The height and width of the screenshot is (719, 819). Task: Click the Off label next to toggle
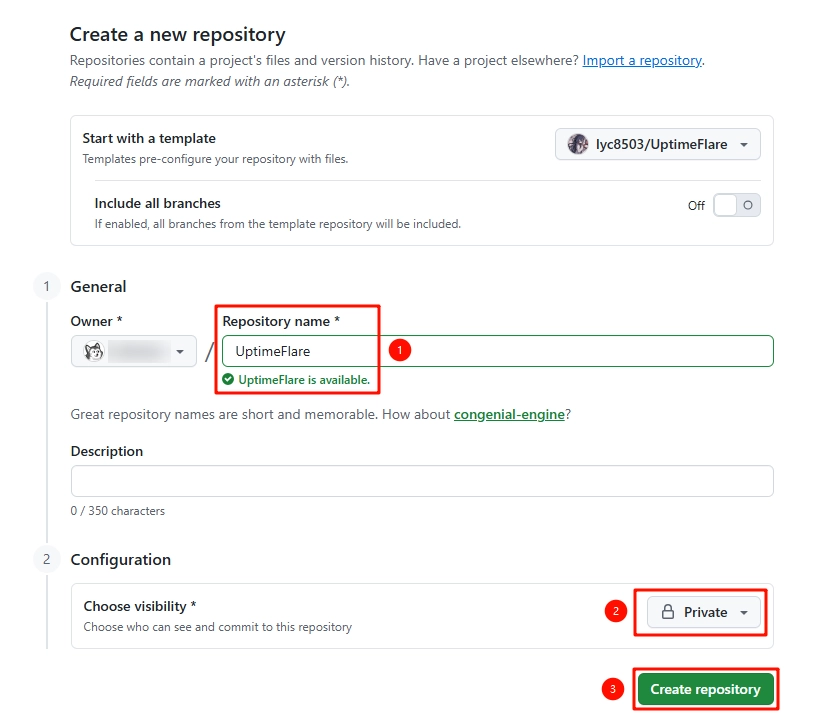(696, 205)
